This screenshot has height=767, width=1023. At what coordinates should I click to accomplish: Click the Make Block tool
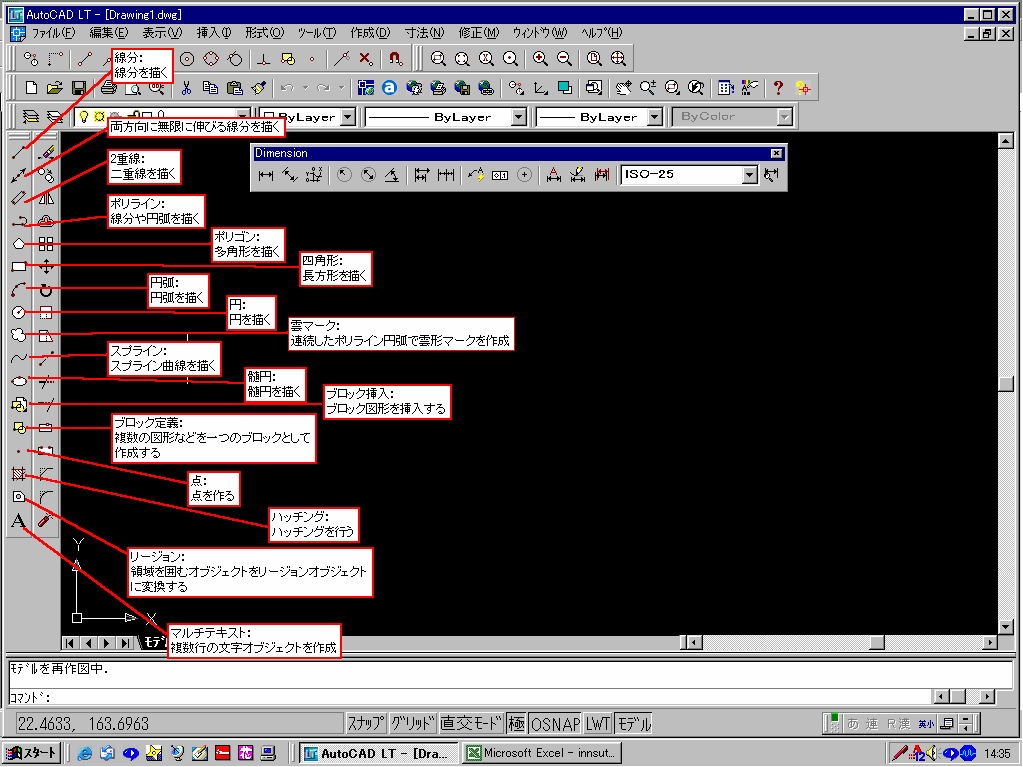(x=19, y=428)
